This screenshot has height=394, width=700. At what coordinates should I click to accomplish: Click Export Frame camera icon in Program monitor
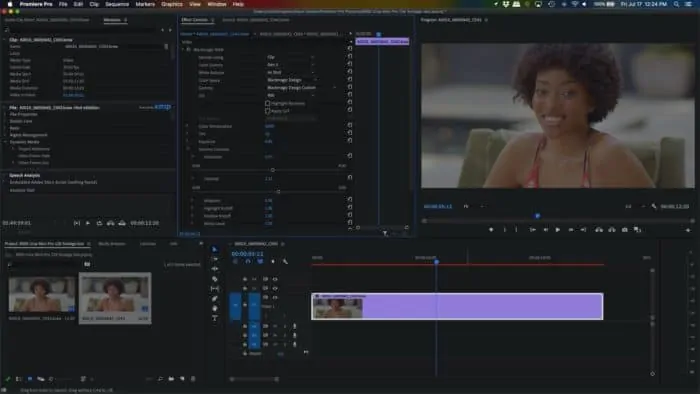pos(625,230)
